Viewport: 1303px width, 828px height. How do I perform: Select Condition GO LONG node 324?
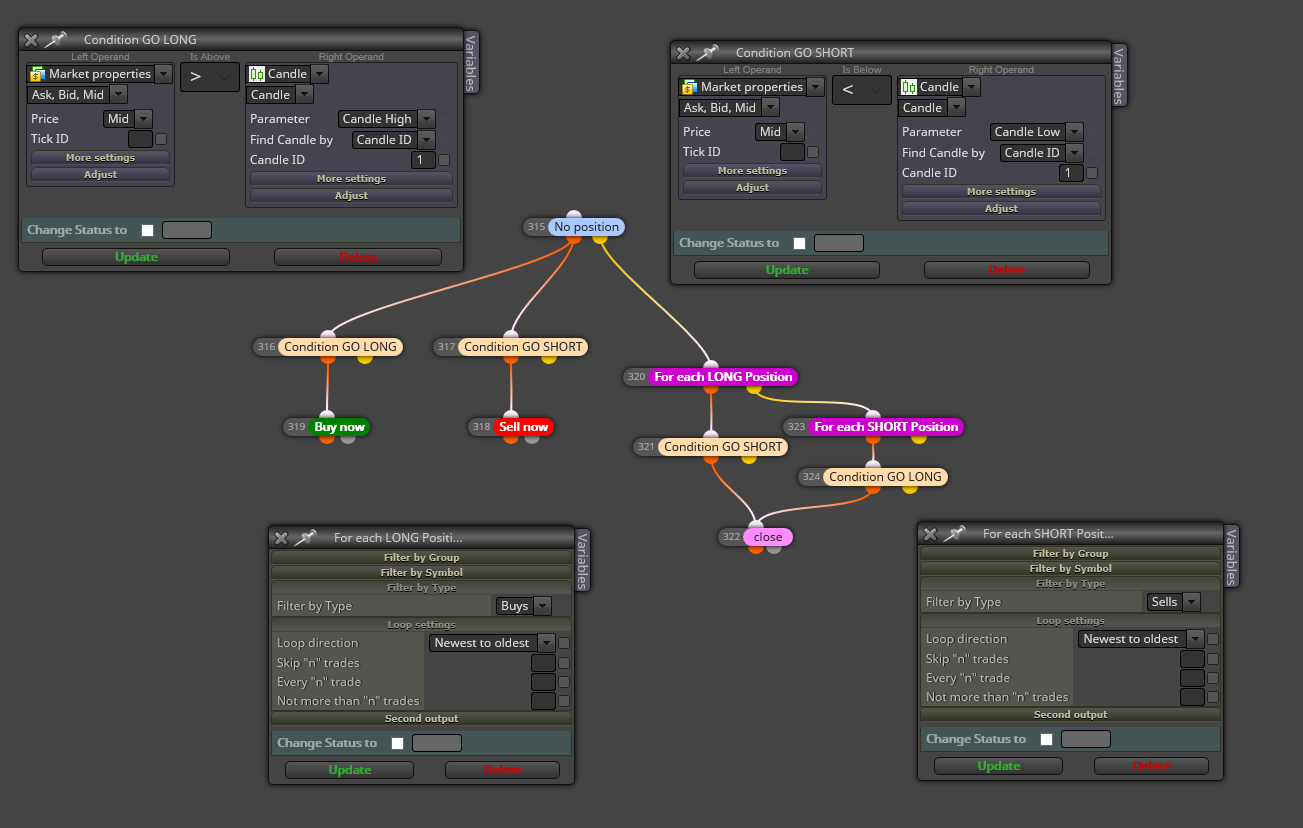[885, 477]
